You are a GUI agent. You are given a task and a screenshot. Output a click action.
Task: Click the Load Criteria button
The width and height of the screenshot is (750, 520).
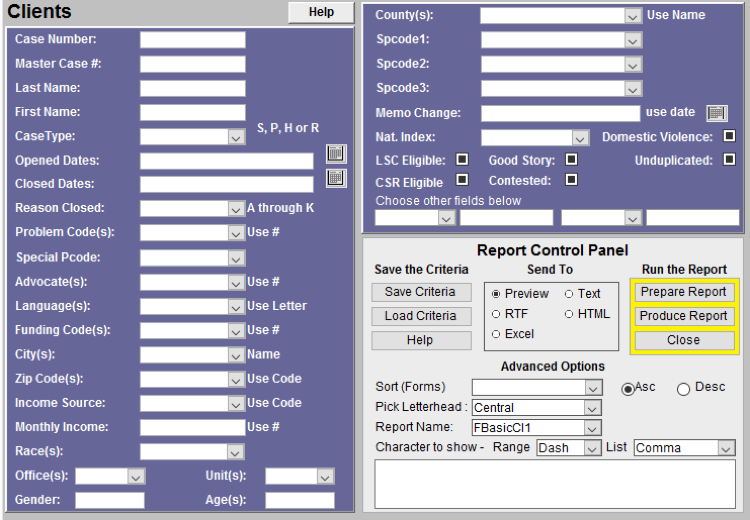pyautogui.click(x=420, y=316)
